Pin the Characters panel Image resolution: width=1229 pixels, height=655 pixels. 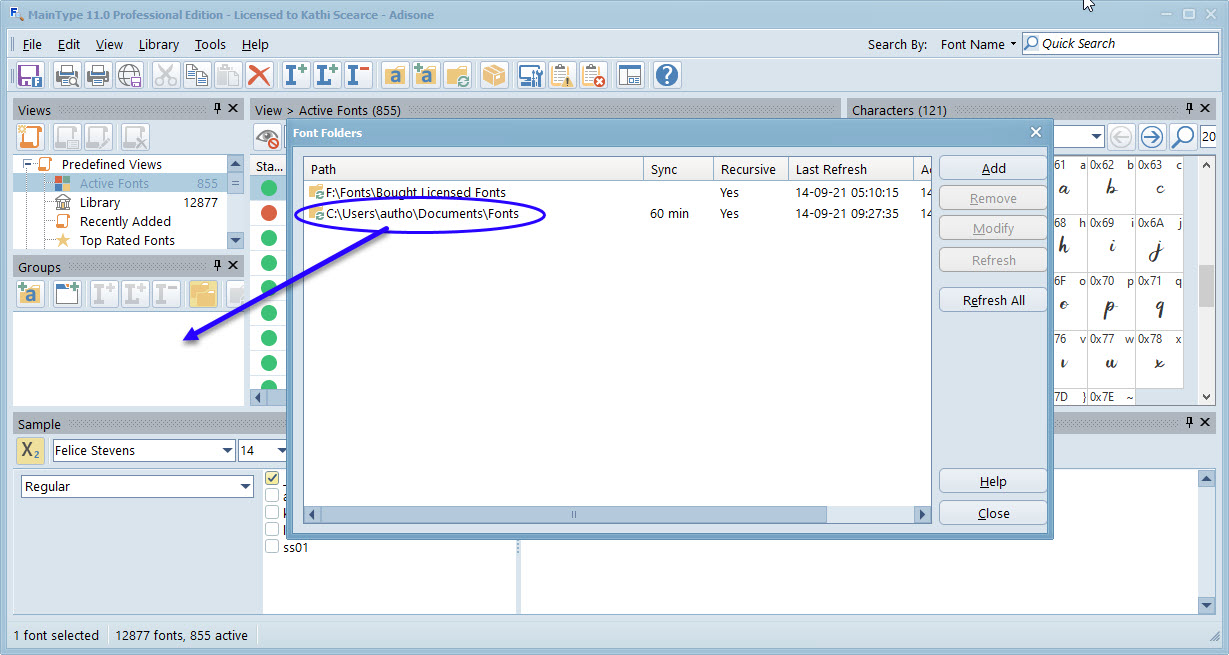(1190, 109)
